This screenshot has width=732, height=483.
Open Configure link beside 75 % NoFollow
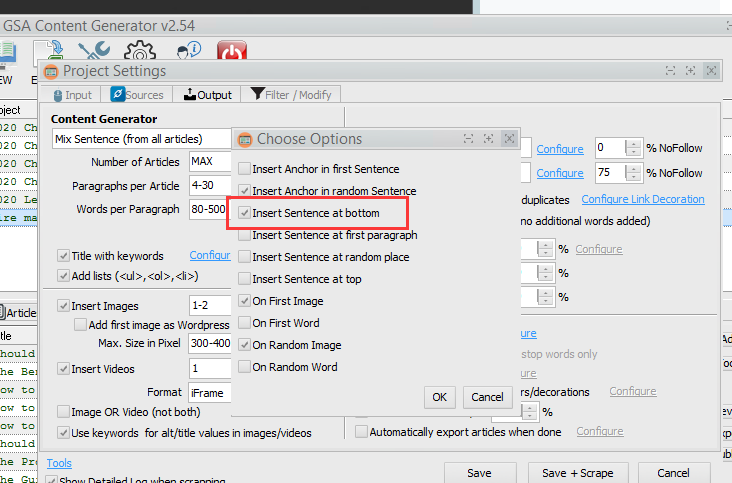point(560,173)
